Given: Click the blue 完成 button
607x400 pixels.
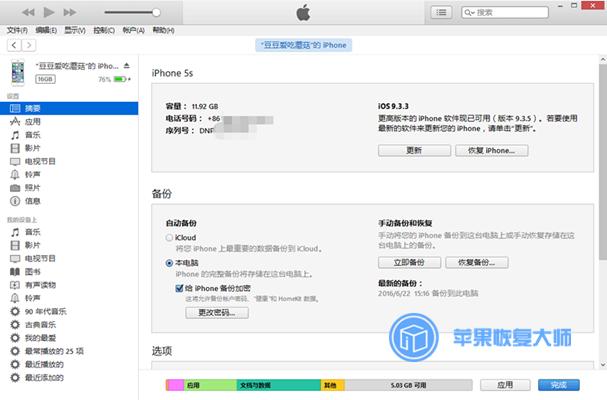Looking at the screenshot, I should [559, 385].
